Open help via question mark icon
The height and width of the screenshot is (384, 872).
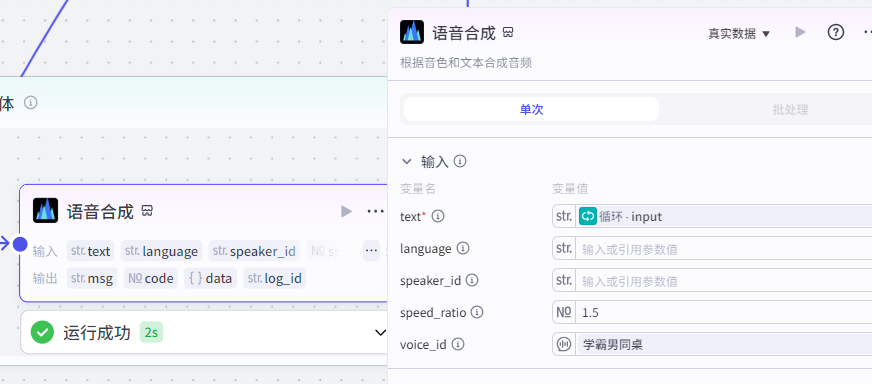[x=836, y=32]
